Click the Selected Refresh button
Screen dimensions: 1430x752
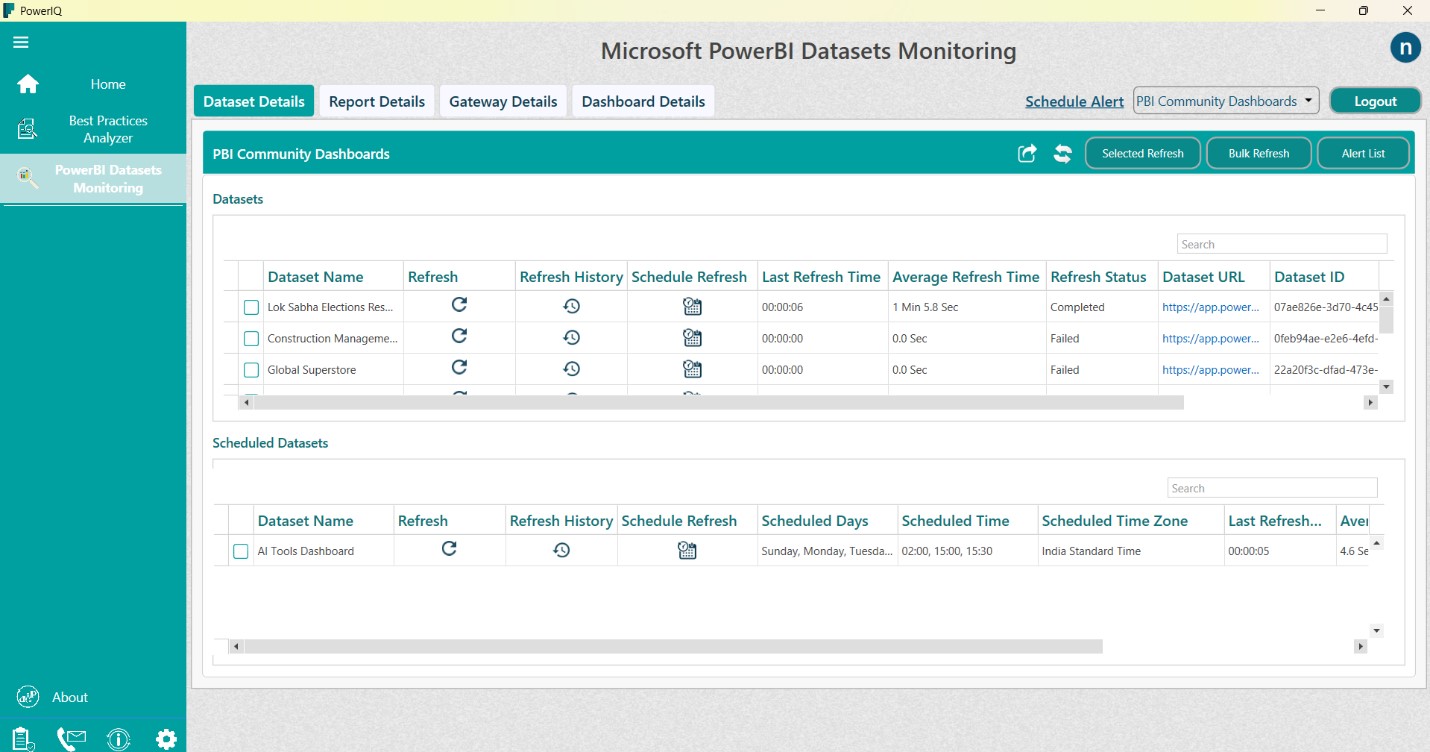pos(1143,153)
